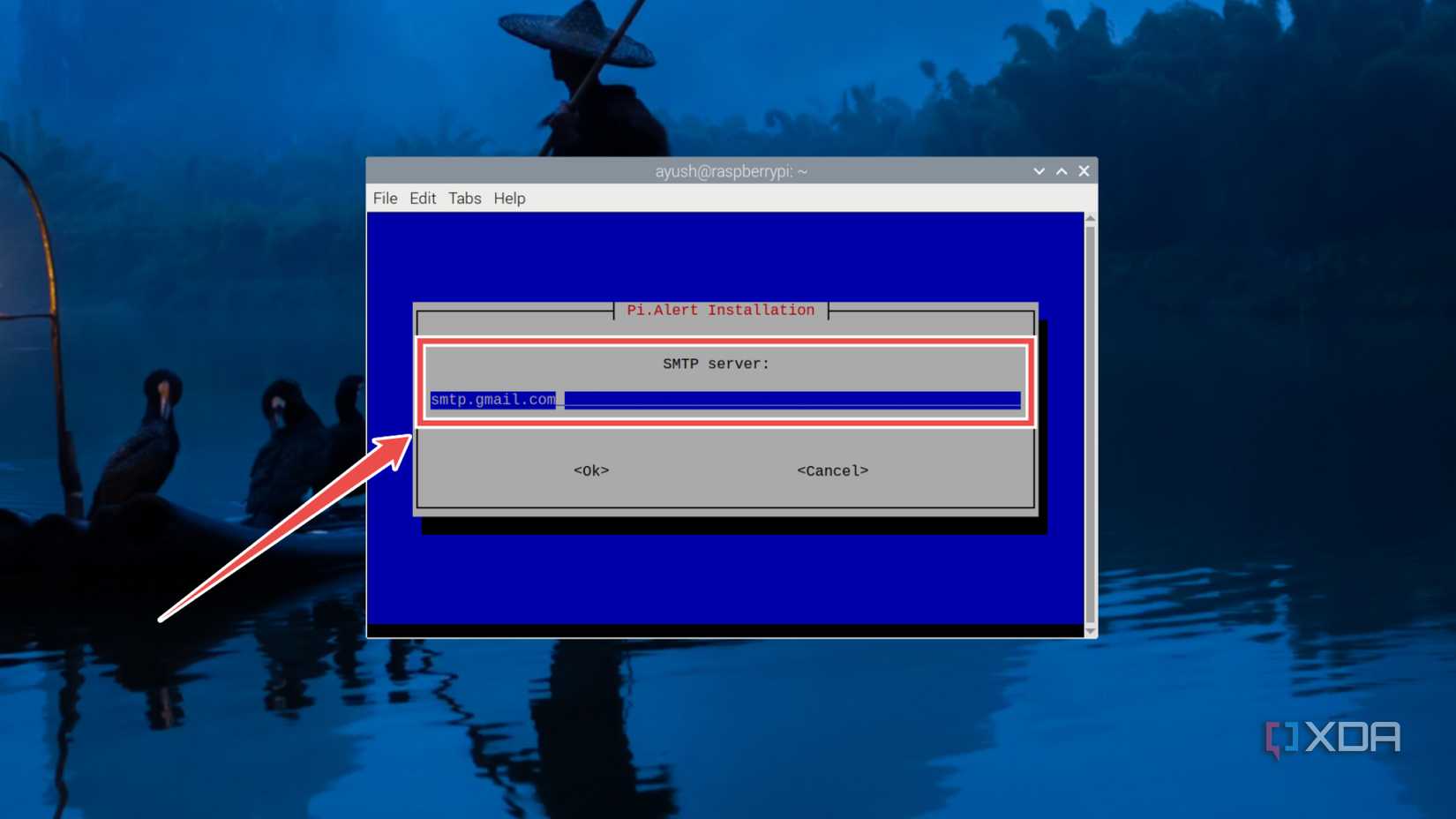Open the File menu of the terminal
1456x819 pixels.
click(385, 198)
